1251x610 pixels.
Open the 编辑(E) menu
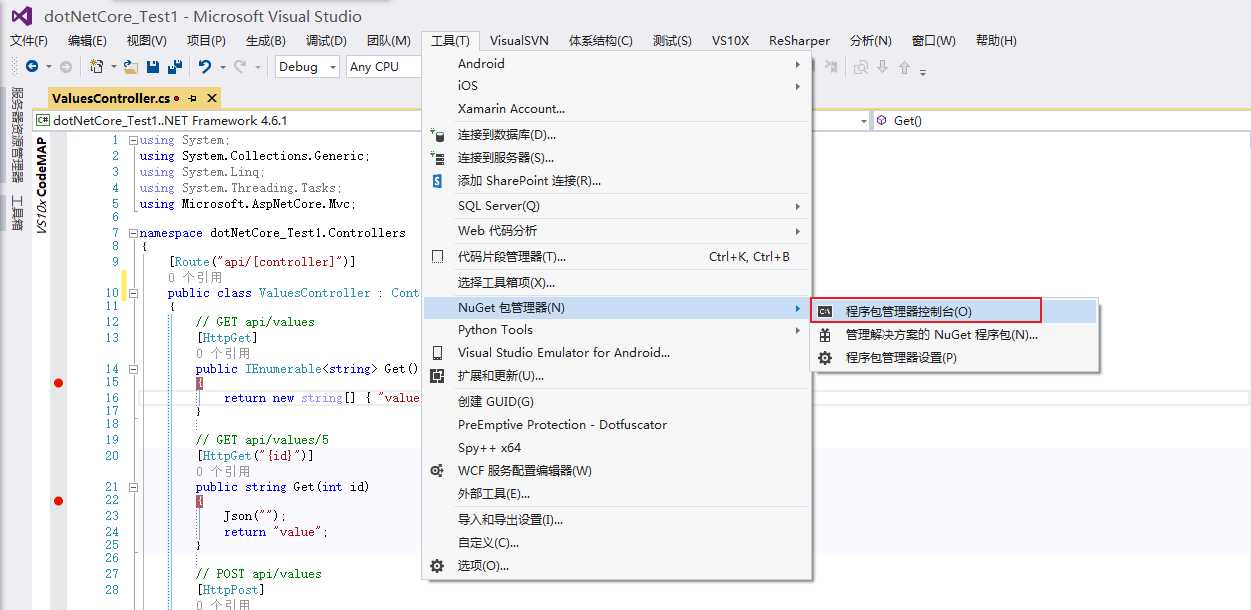[87, 41]
